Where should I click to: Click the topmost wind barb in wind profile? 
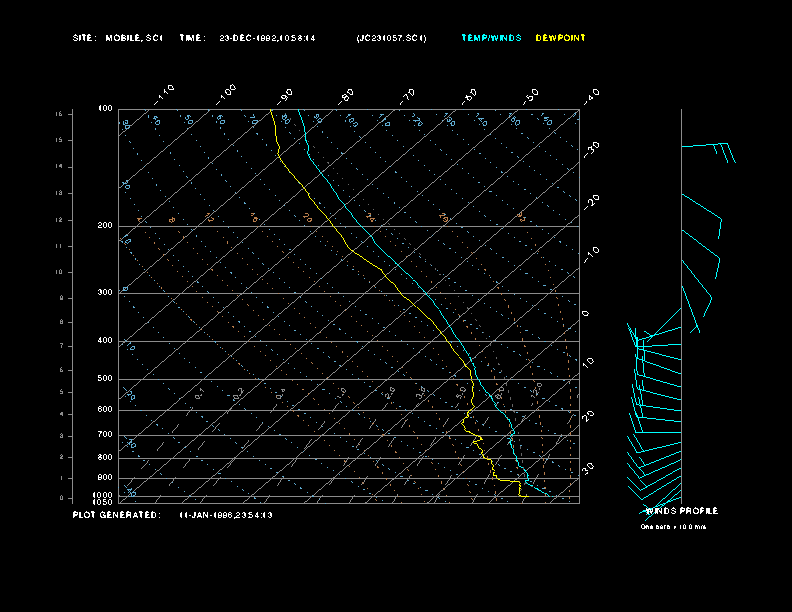pyautogui.click(x=707, y=146)
